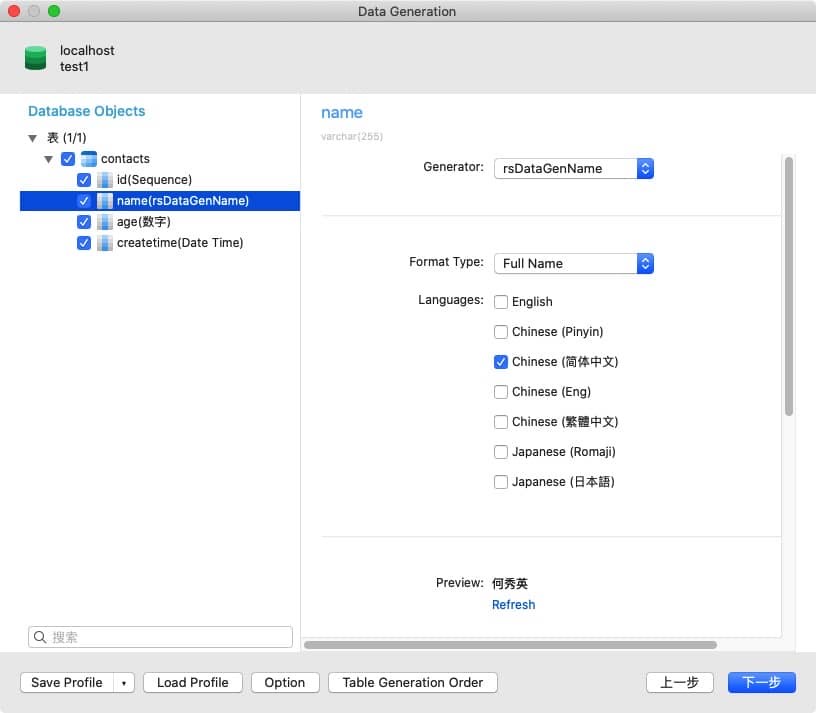This screenshot has height=713, width=816.
Task: Proceed with 下一步 button
Action: [x=761, y=683]
